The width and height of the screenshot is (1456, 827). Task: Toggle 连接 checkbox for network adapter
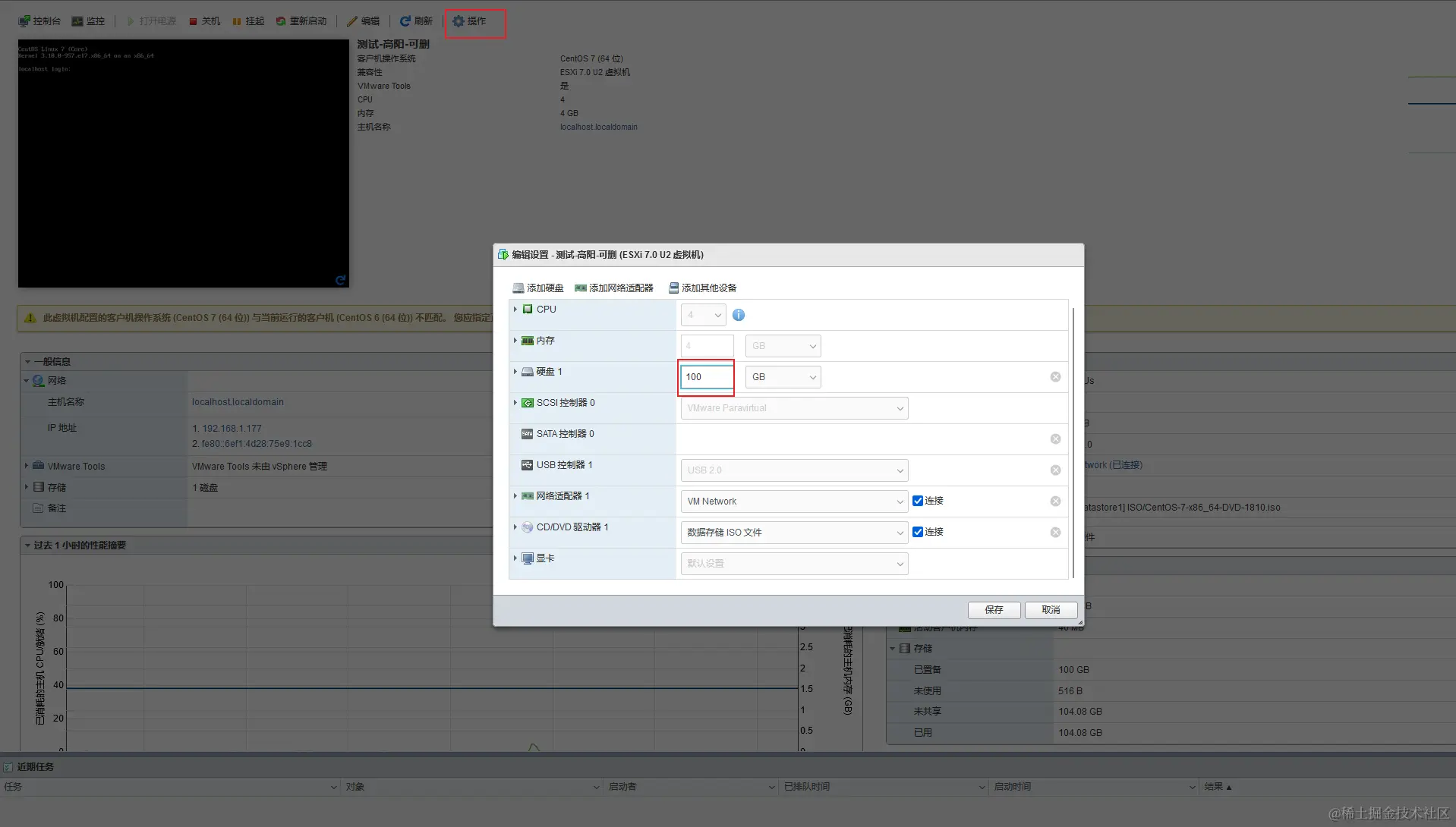point(918,501)
